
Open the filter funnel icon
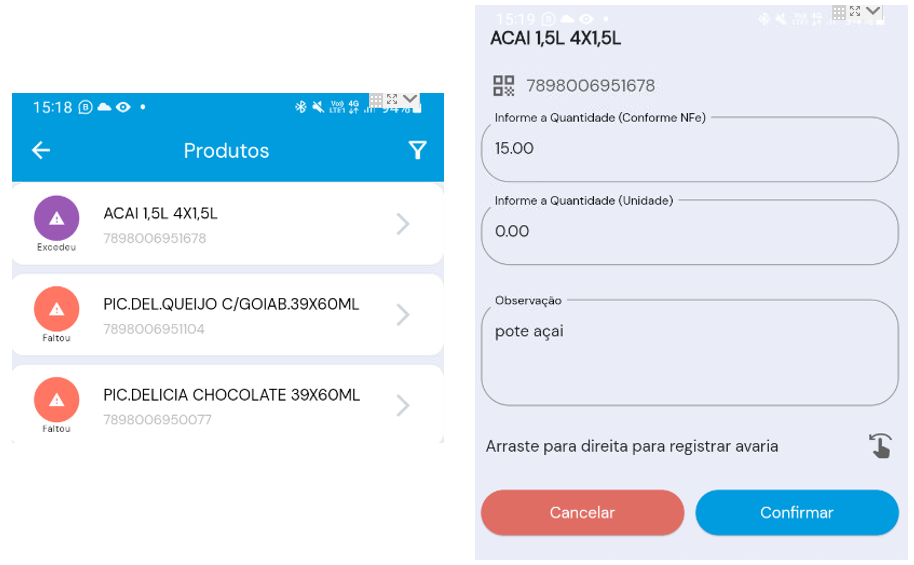[x=417, y=150]
